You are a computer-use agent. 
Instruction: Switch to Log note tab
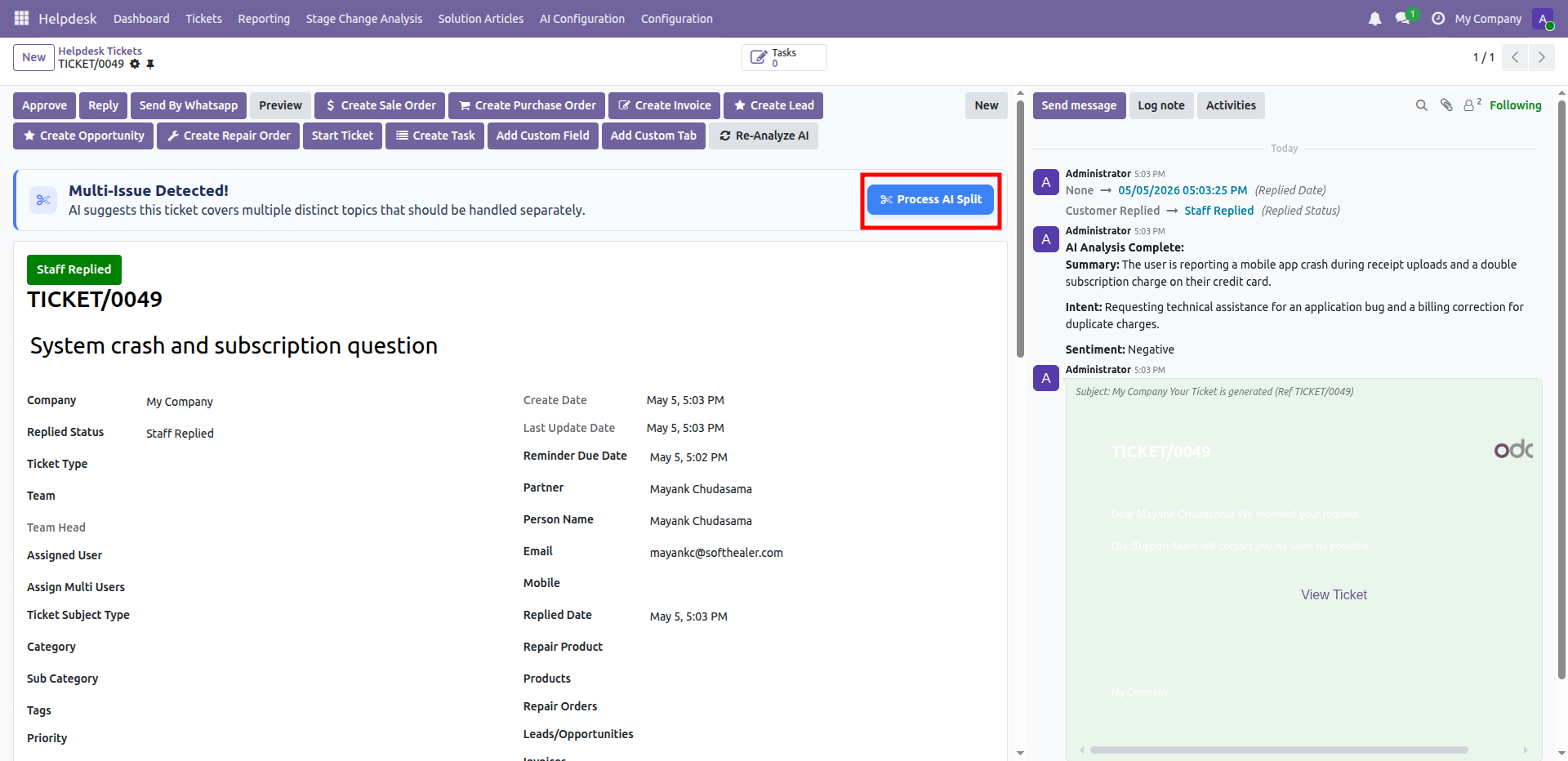point(1161,105)
